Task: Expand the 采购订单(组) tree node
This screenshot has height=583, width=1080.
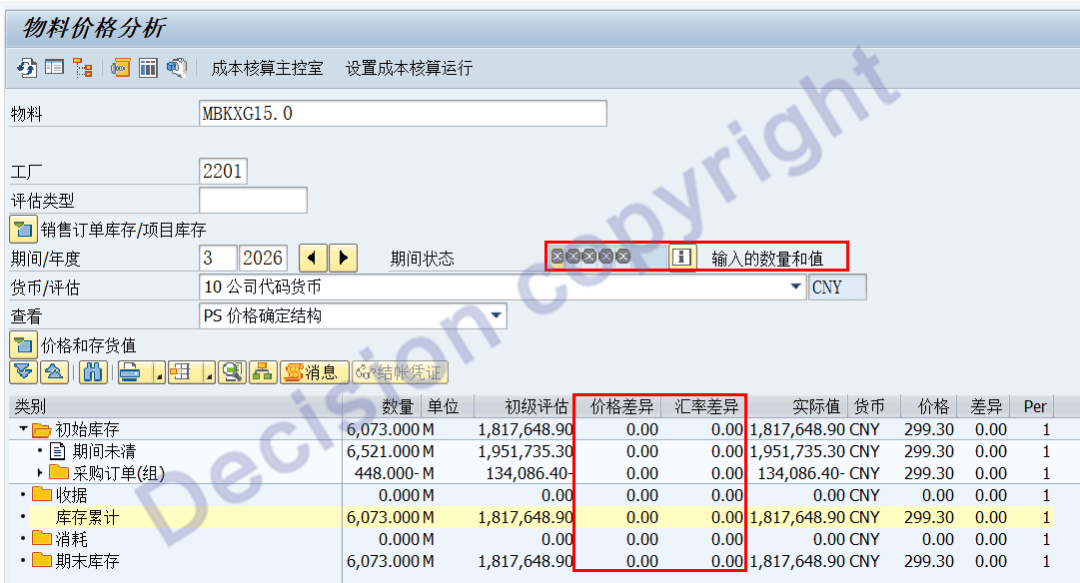Action: (40, 473)
